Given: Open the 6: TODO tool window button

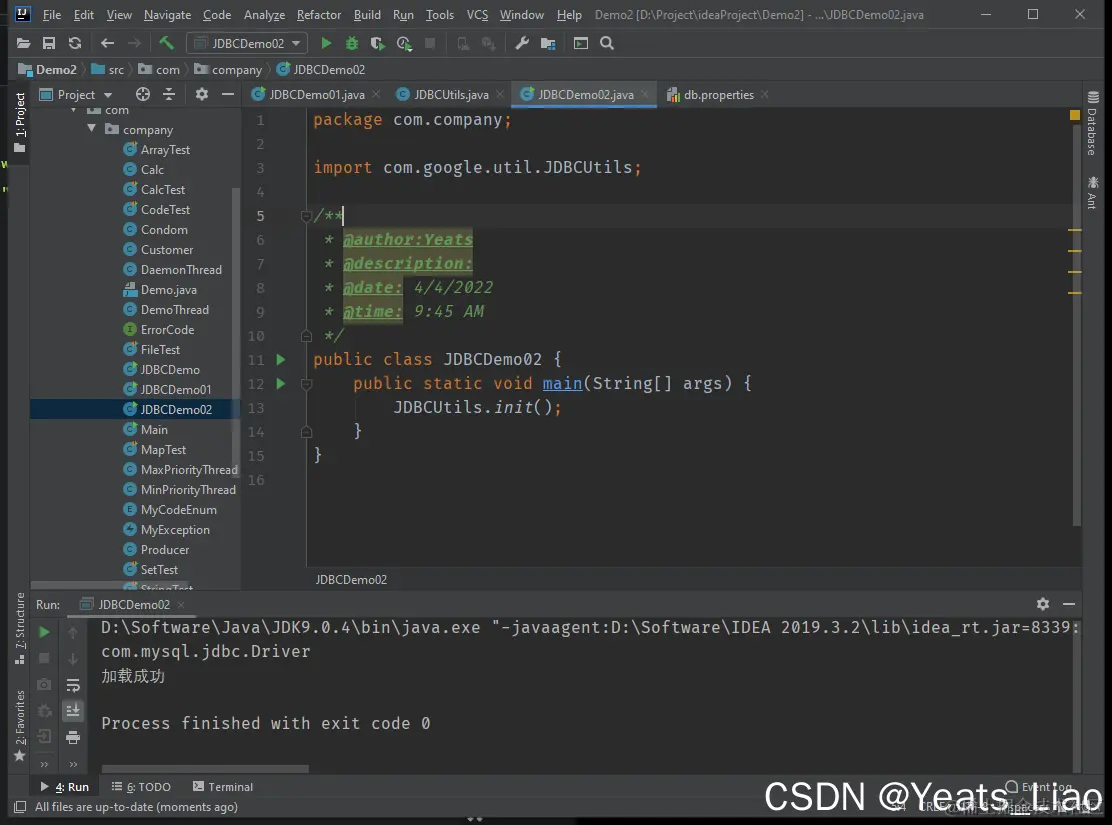Looking at the screenshot, I should pyautogui.click(x=141, y=787).
